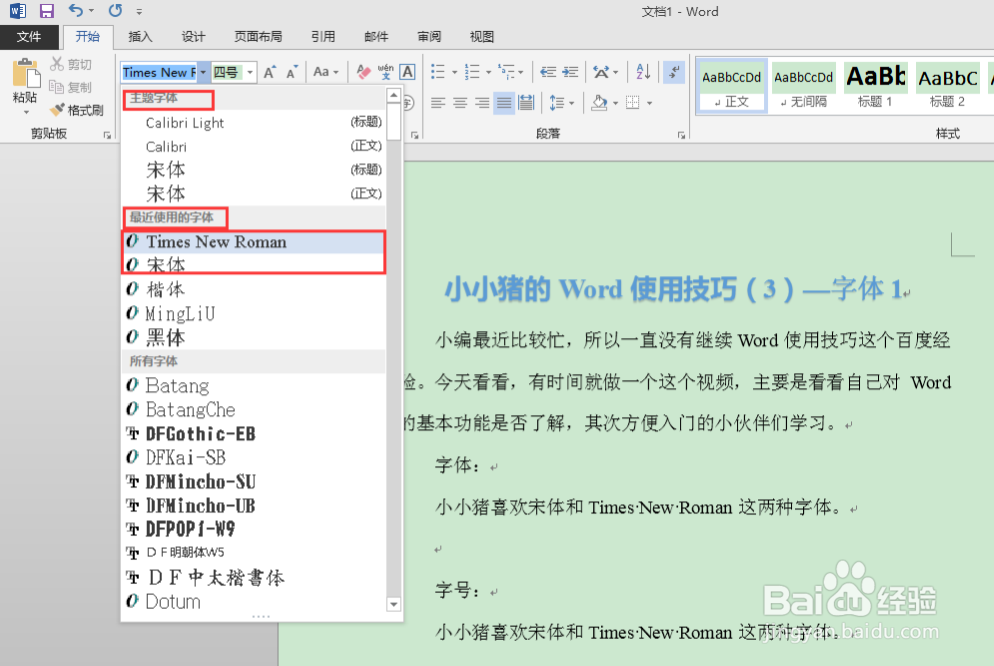Click the Character Border A icon

pos(408,72)
